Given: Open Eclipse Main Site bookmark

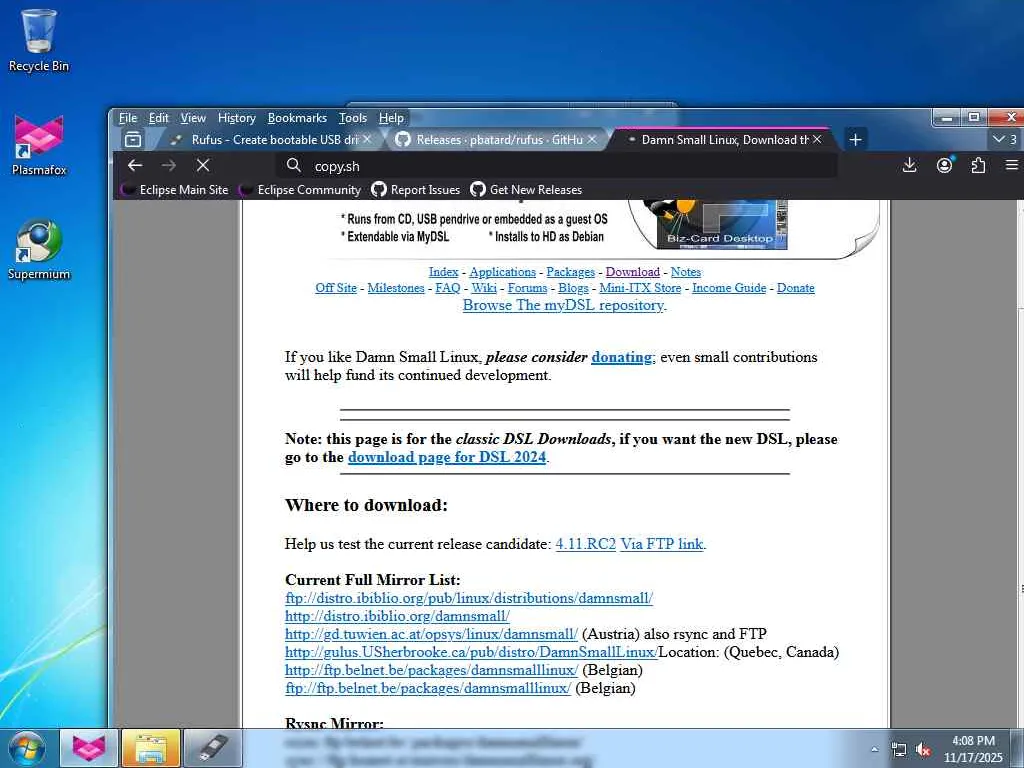Looking at the screenshot, I should (175, 190).
